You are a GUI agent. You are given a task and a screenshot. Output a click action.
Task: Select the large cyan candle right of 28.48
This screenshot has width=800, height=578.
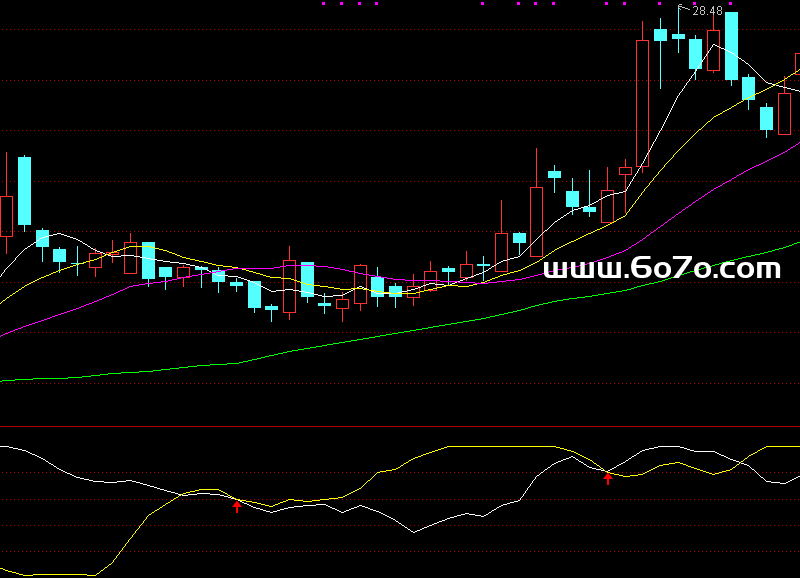(x=731, y=46)
